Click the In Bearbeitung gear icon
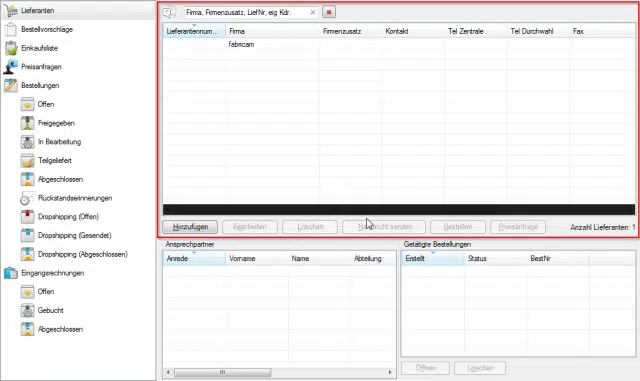 click(27, 142)
